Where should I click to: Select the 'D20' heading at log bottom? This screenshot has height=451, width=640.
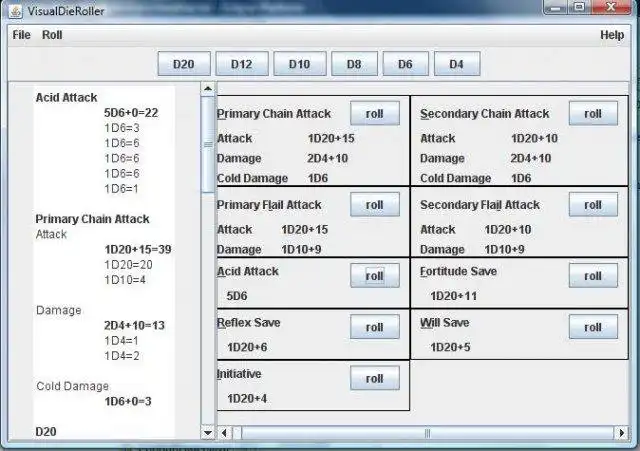click(46, 432)
